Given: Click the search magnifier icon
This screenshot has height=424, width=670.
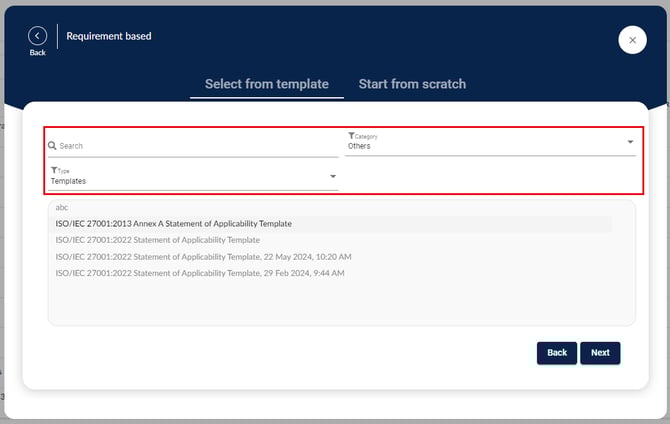Looking at the screenshot, I should click(x=52, y=146).
